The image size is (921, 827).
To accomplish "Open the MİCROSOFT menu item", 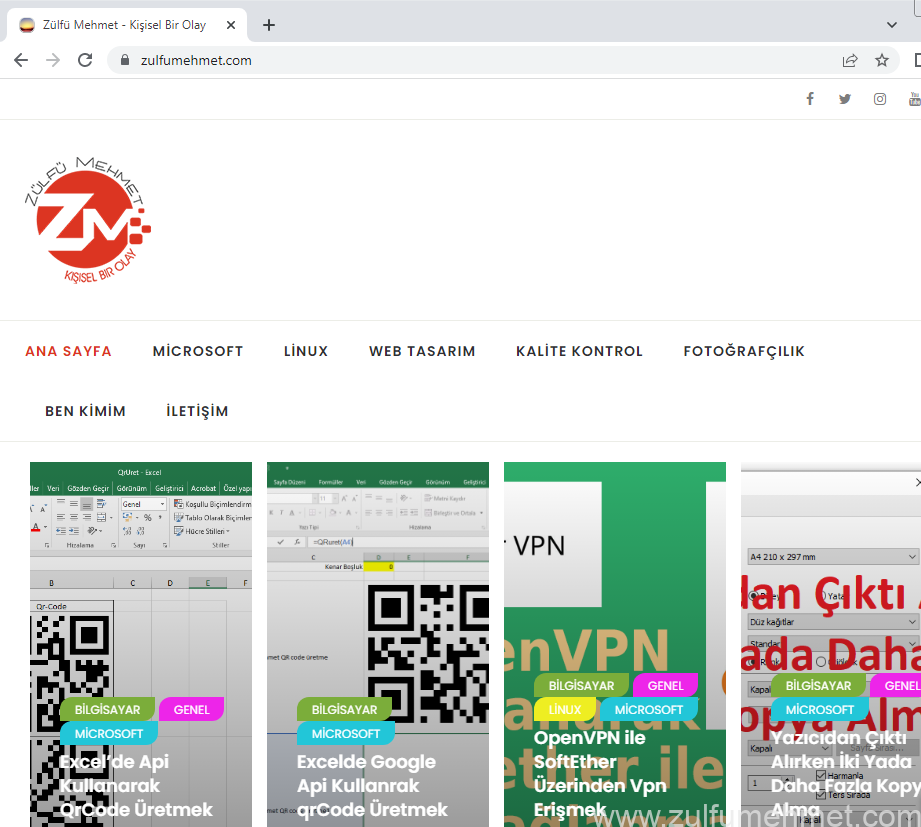I will tap(198, 351).
